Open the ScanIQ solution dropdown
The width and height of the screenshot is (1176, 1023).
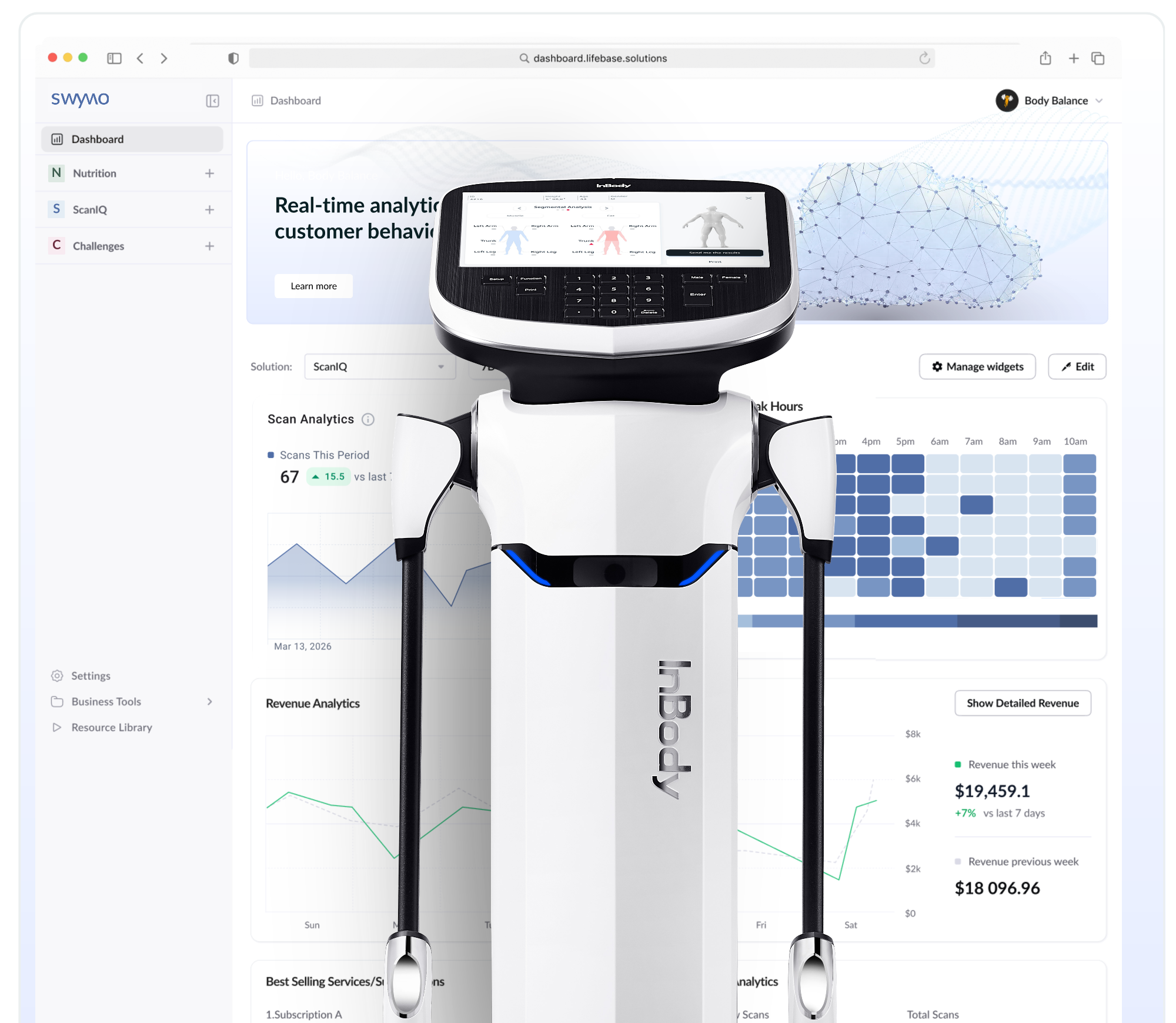pos(380,367)
